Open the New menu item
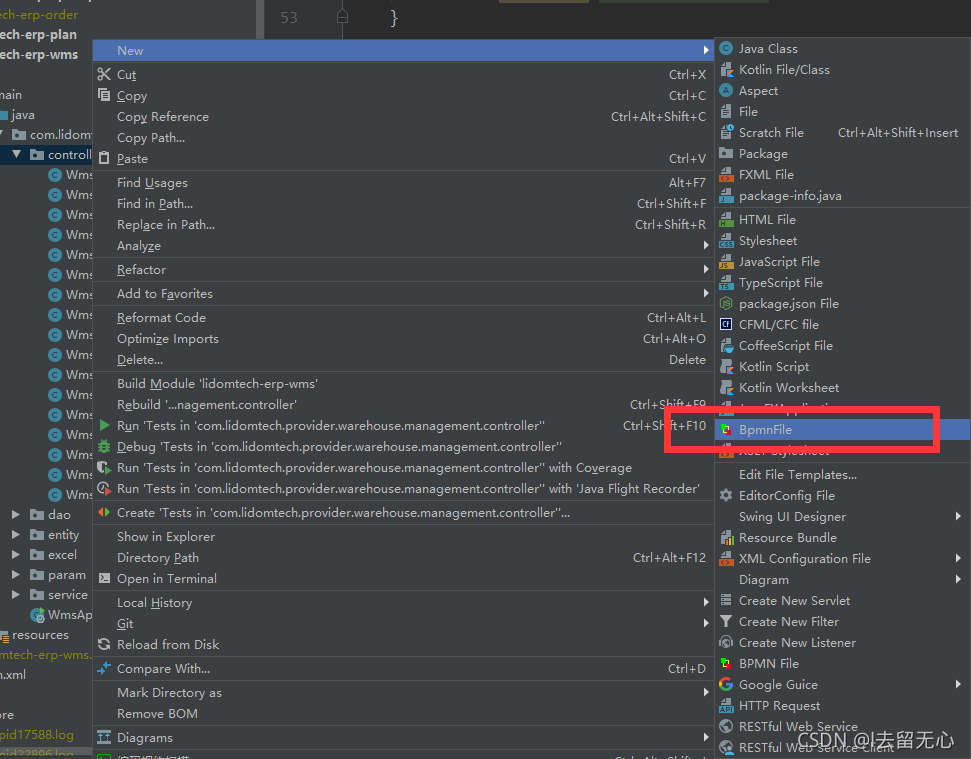The image size is (971, 759). point(403,51)
